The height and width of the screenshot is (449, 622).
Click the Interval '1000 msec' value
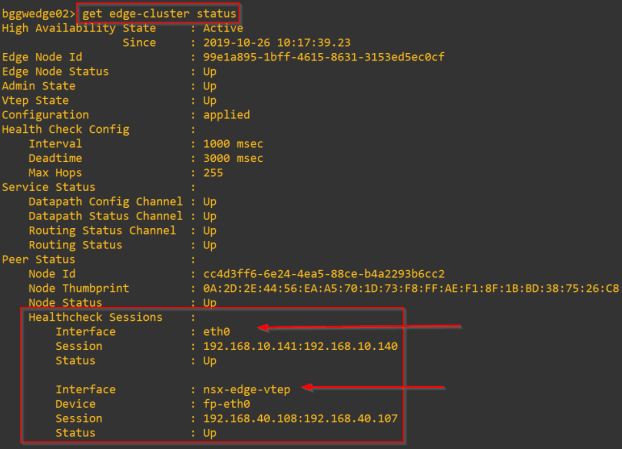click(232, 144)
